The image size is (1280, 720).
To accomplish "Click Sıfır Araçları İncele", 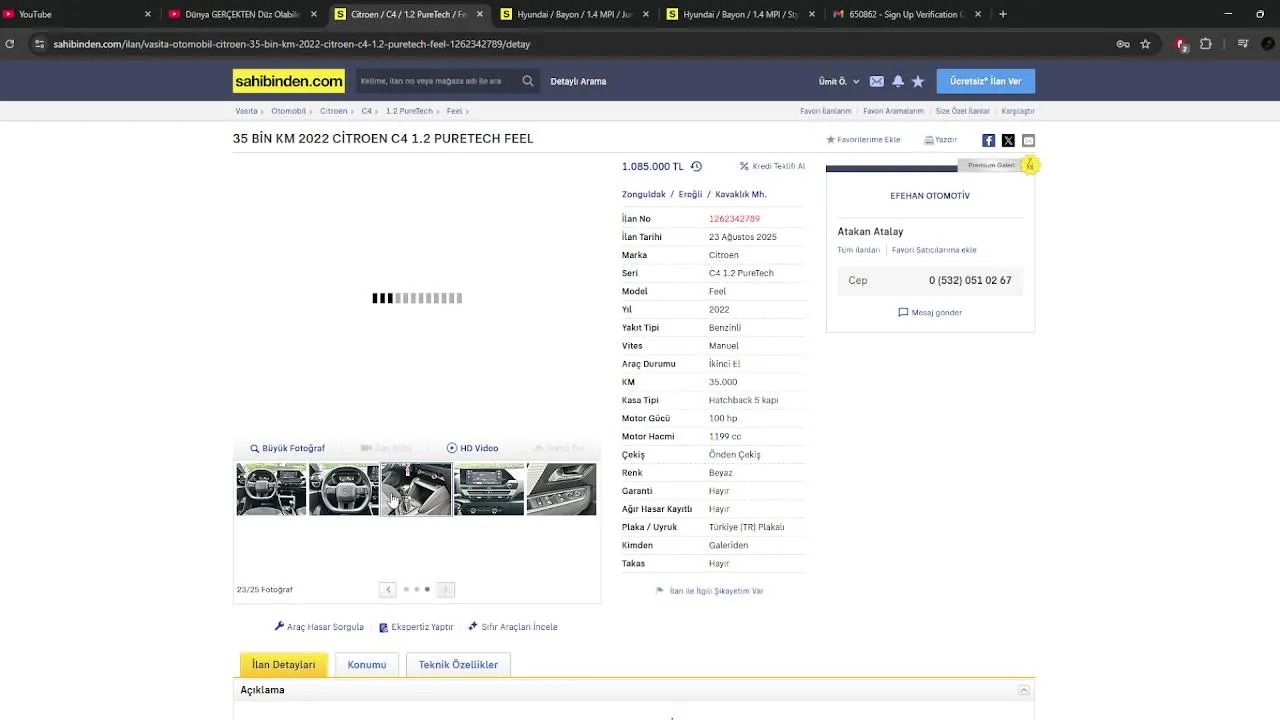I will coord(513,627).
